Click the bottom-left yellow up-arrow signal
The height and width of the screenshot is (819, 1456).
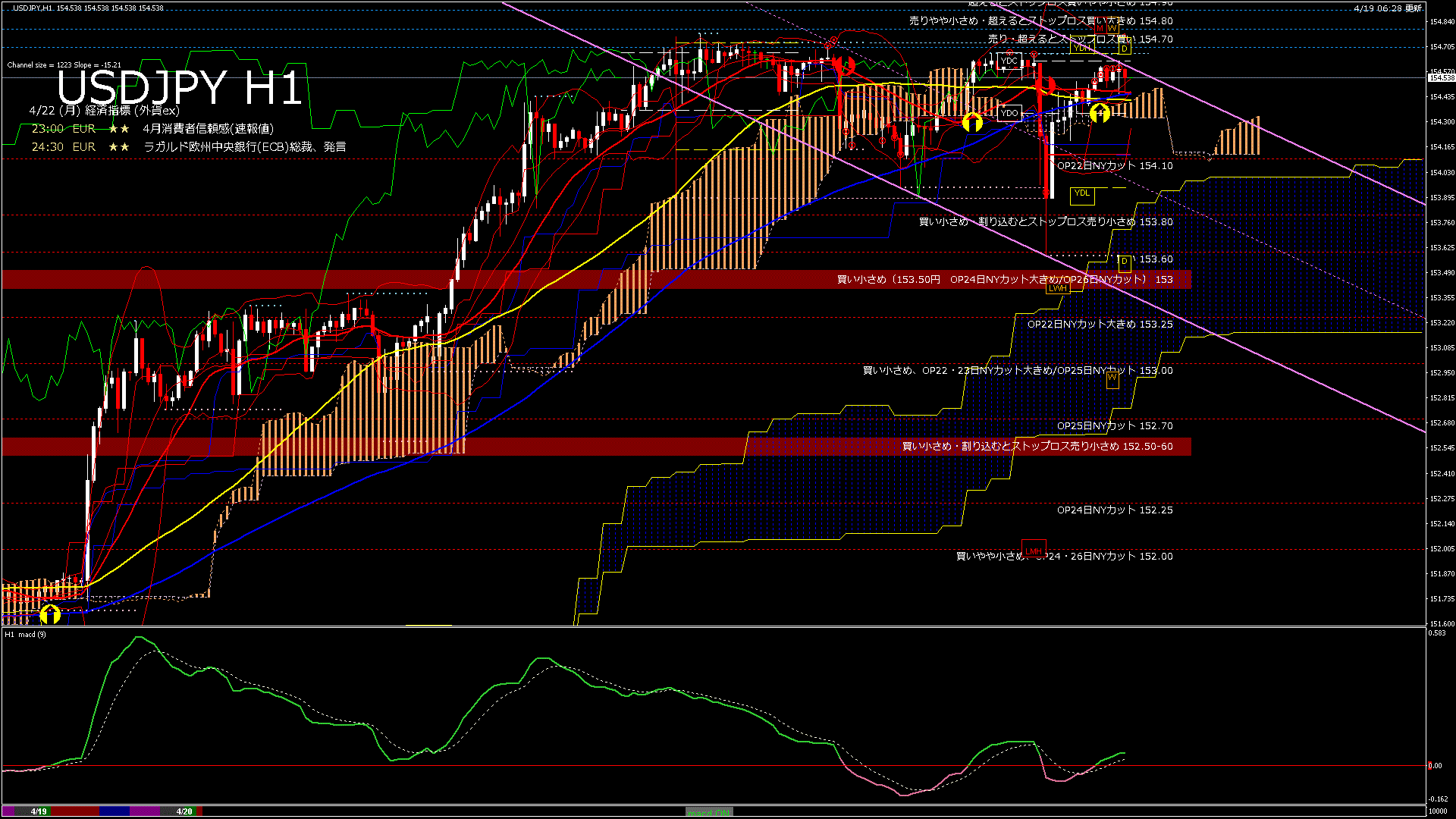(x=50, y=613)
